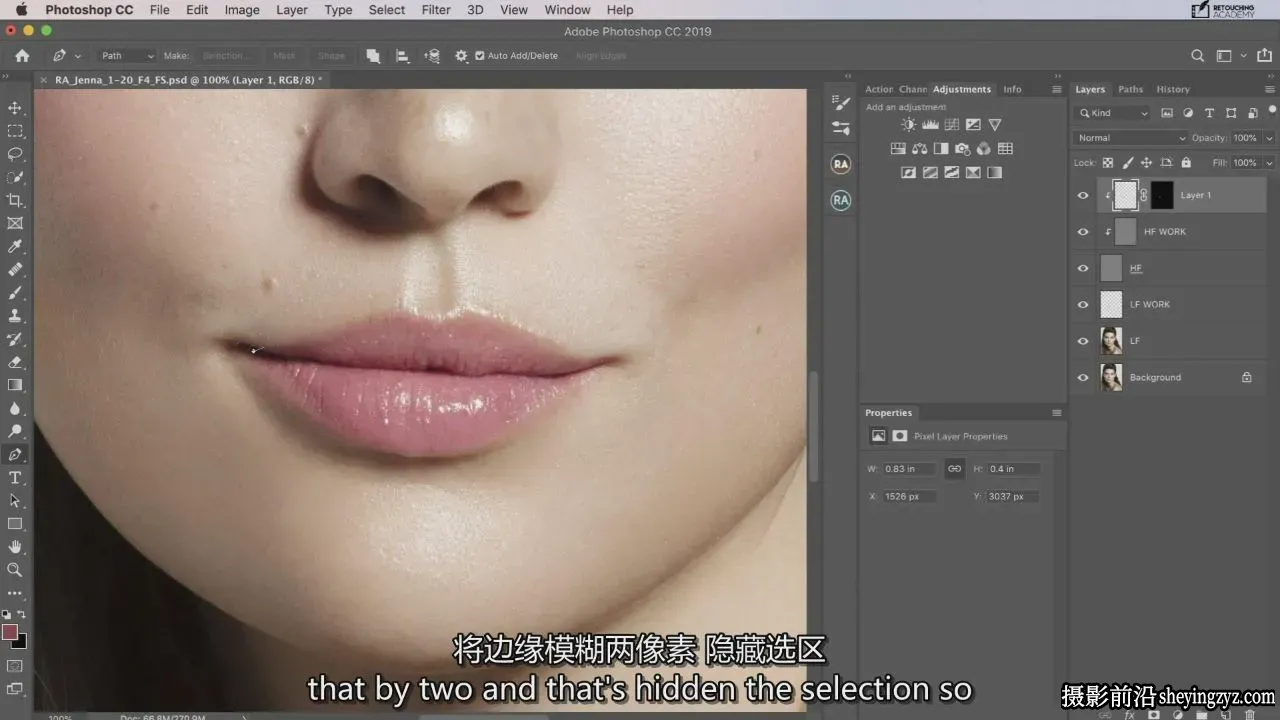This screenshot has height=720, width=1280.
Task: Click the Width field in Properties
Action: pos(909,468)
